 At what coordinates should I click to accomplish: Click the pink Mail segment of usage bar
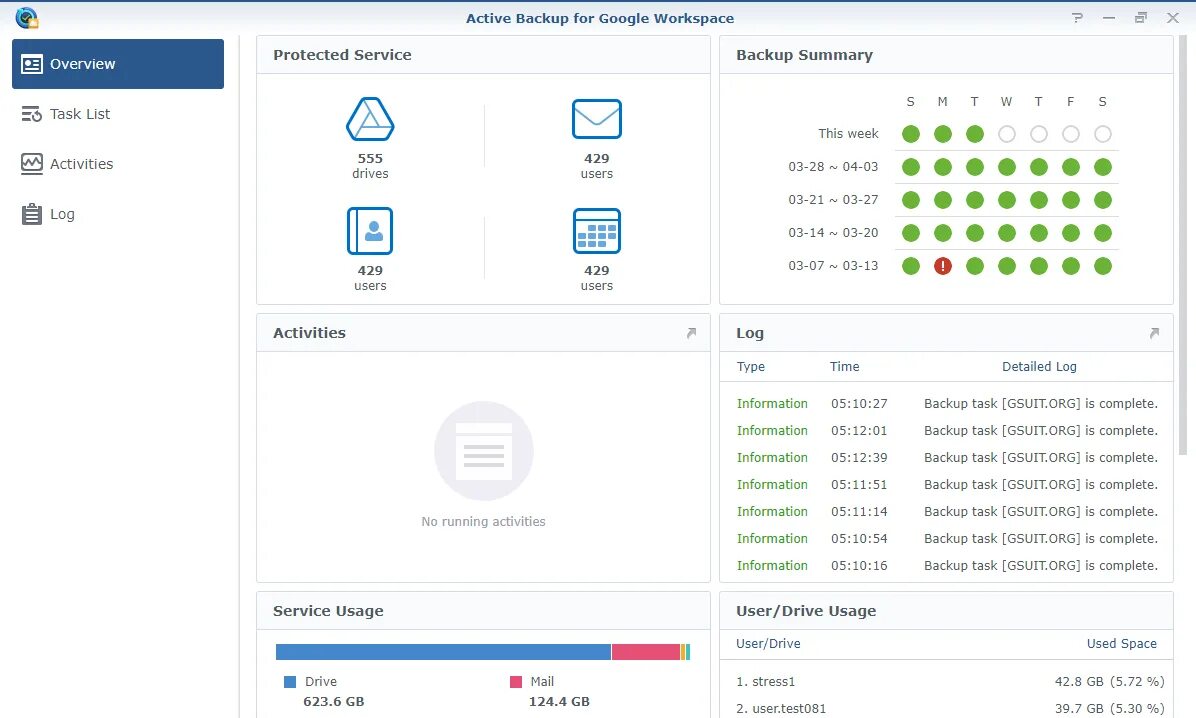pyautogui.click(x=646, y=652)
